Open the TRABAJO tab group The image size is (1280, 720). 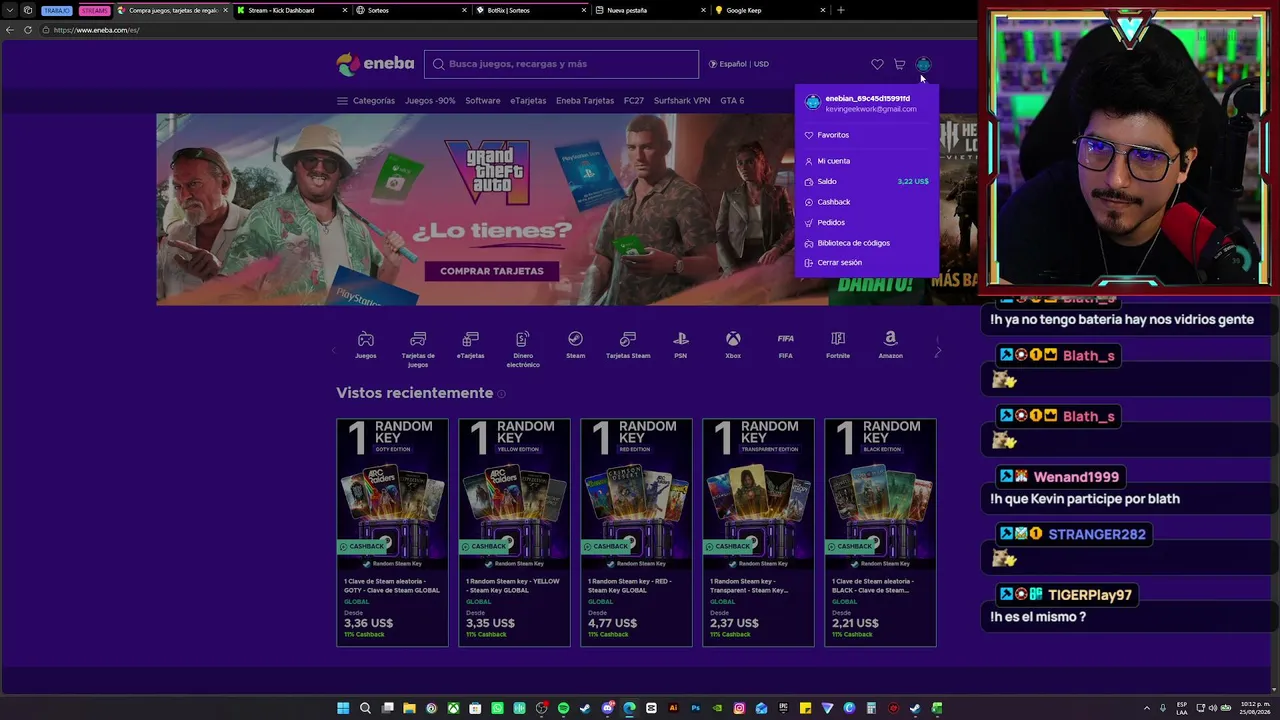(57, 10)
